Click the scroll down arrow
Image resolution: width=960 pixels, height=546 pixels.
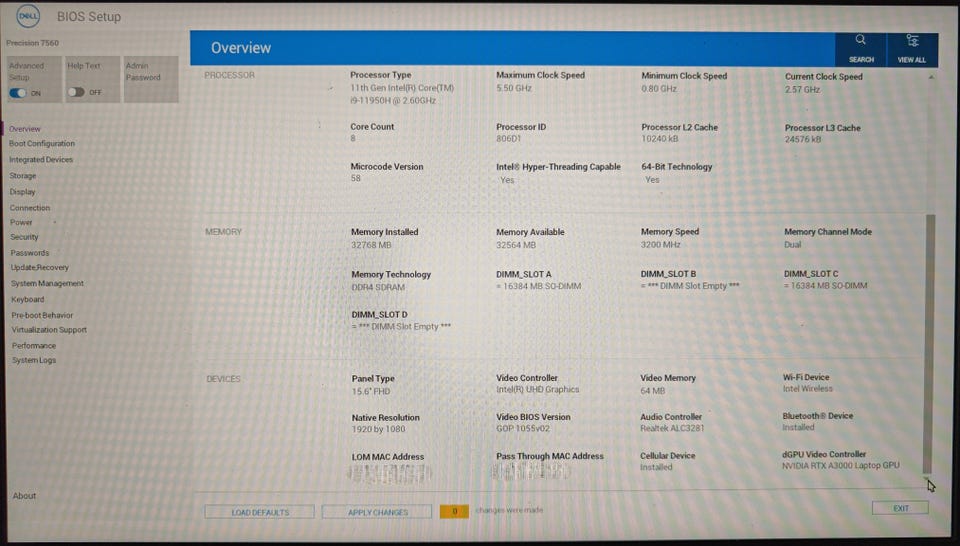coord(926,478)
